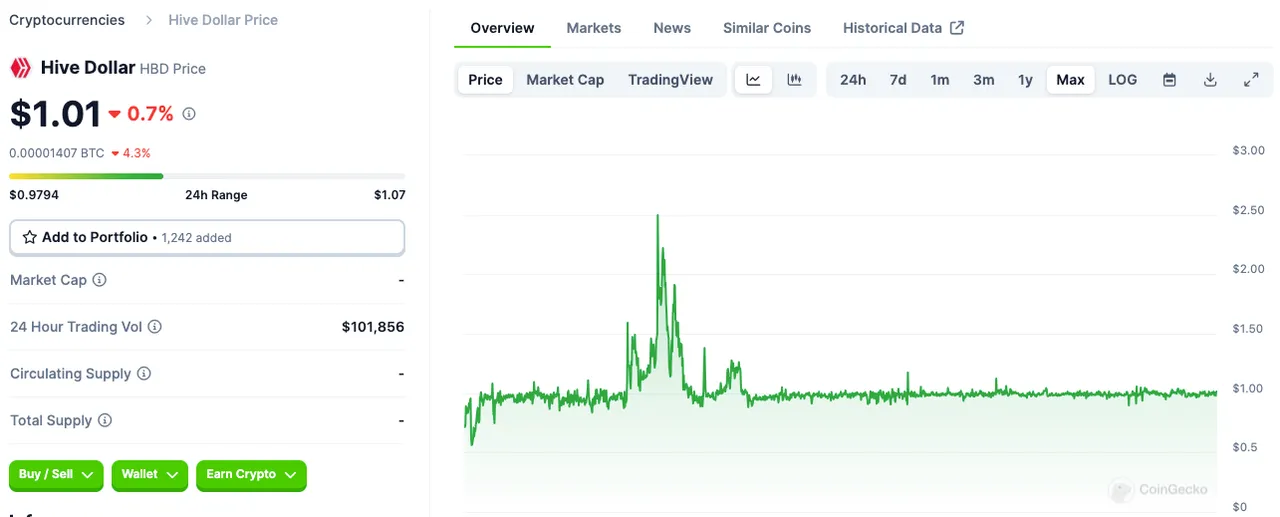
Task: Set chart range to 24h
Action: 853,80
